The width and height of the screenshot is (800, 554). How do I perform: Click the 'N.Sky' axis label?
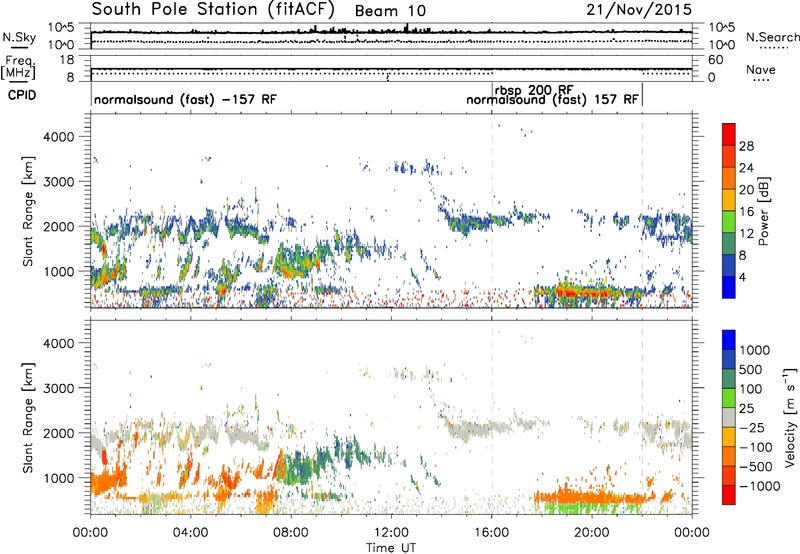[19, 37]
